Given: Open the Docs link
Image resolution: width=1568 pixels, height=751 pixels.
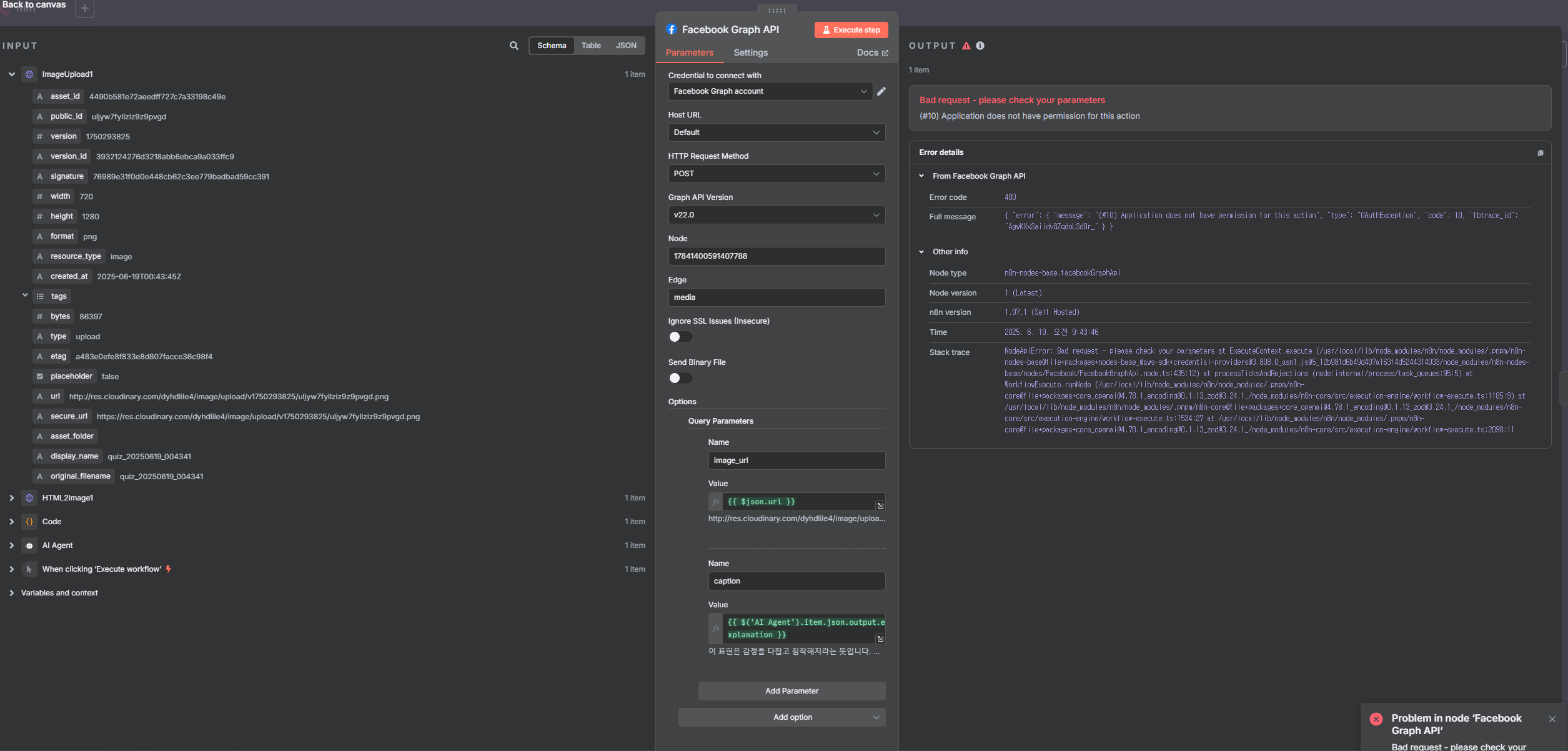Looking at the screenshot, I should 872,52.
